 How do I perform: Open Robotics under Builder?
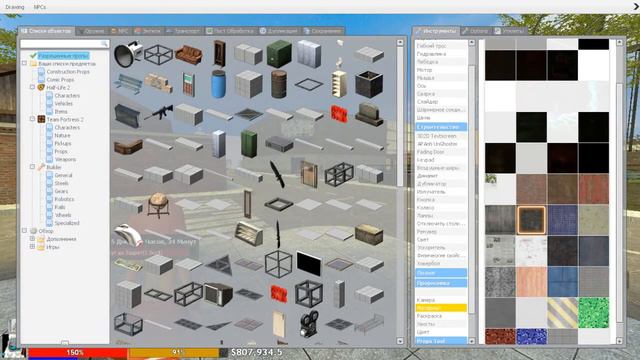pos(64,199)
